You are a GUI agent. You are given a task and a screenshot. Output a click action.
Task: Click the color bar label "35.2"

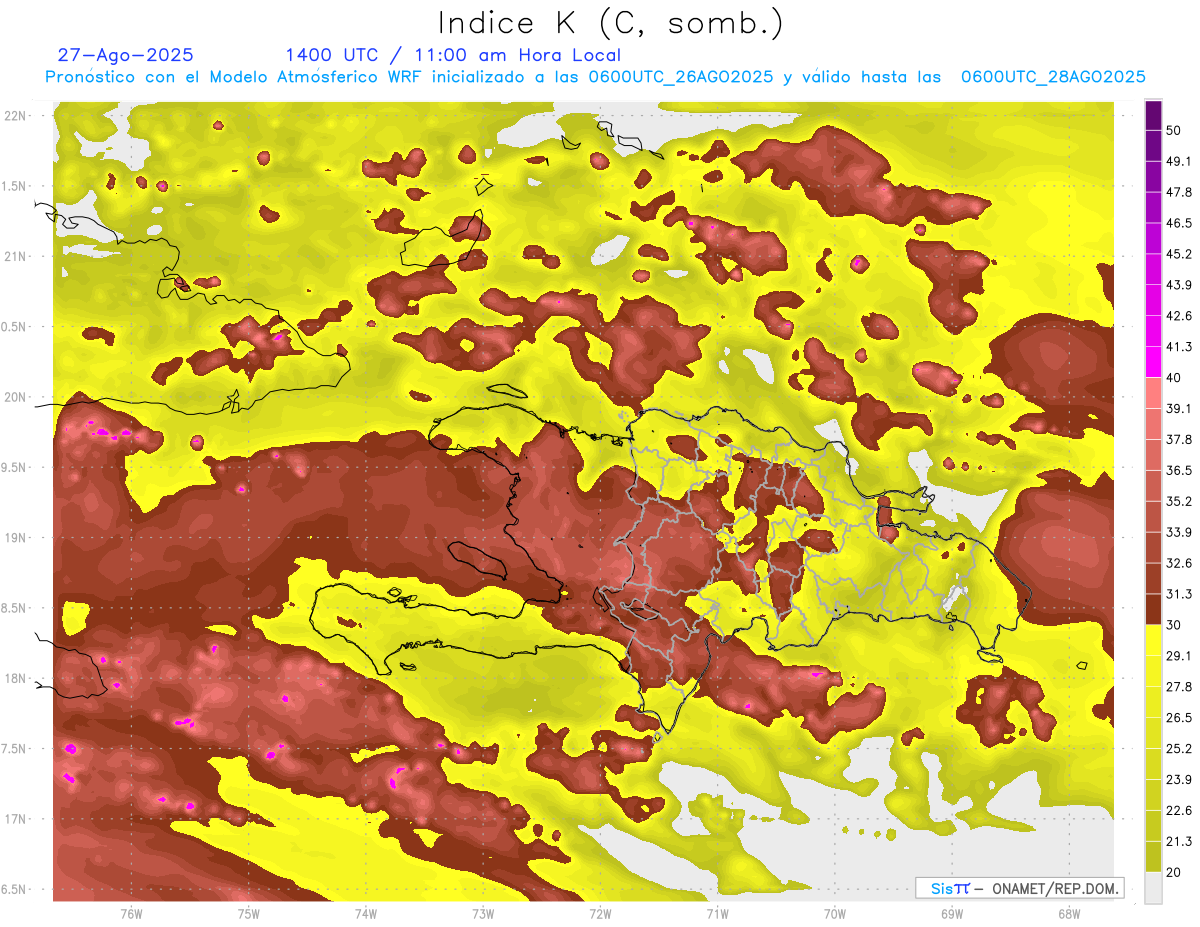(x=1178, y=501)
